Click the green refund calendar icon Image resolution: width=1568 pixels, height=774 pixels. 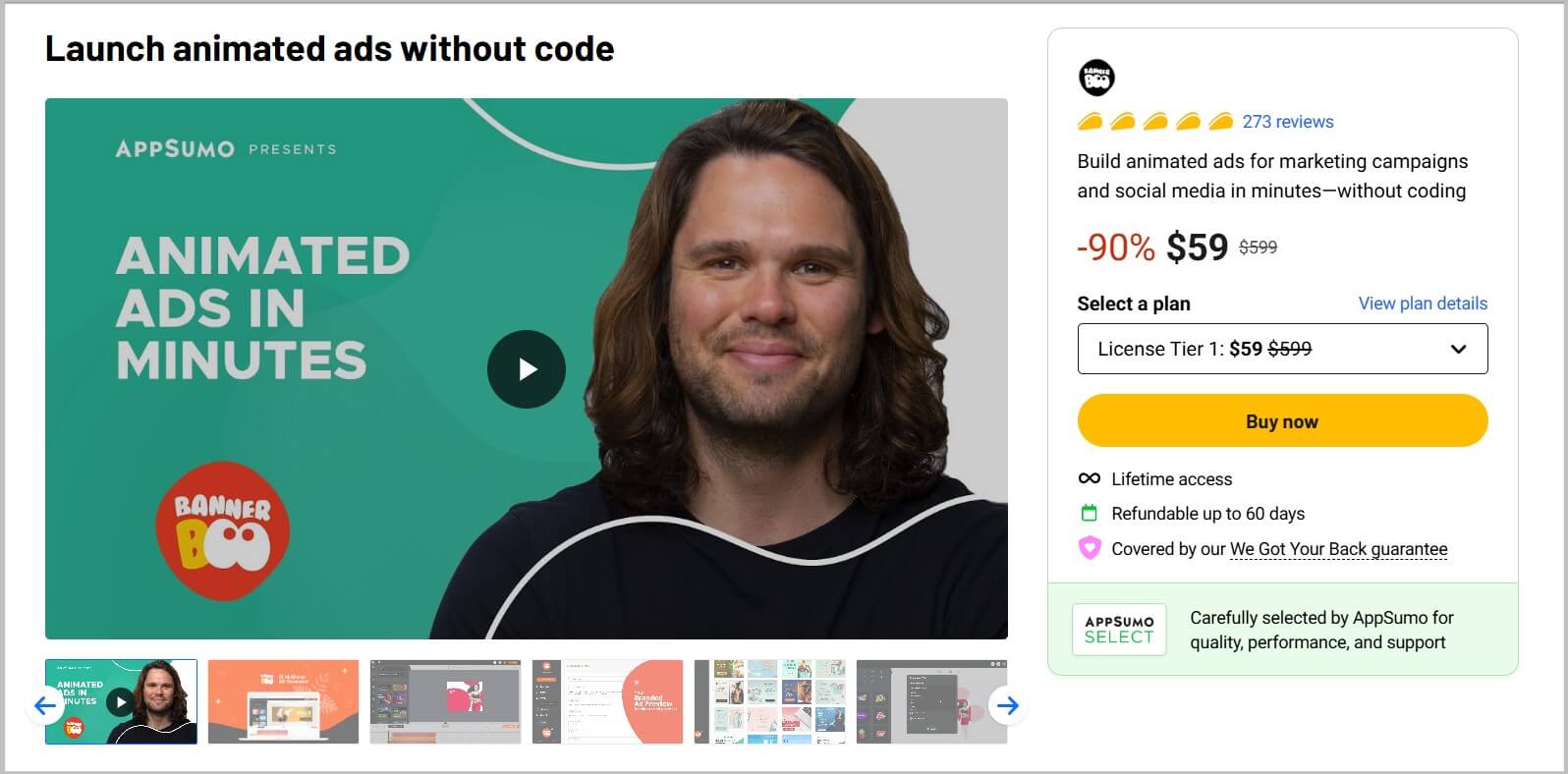[x=1088, y=513]
